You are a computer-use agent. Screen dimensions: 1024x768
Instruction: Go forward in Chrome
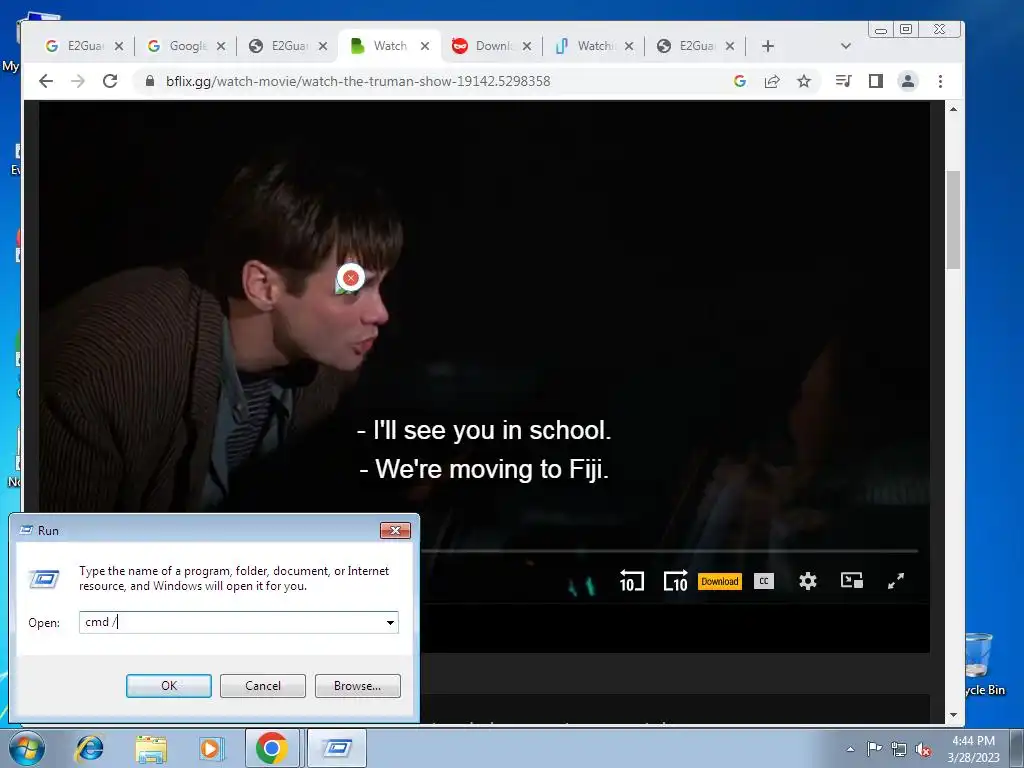click(x=78, y=81)
